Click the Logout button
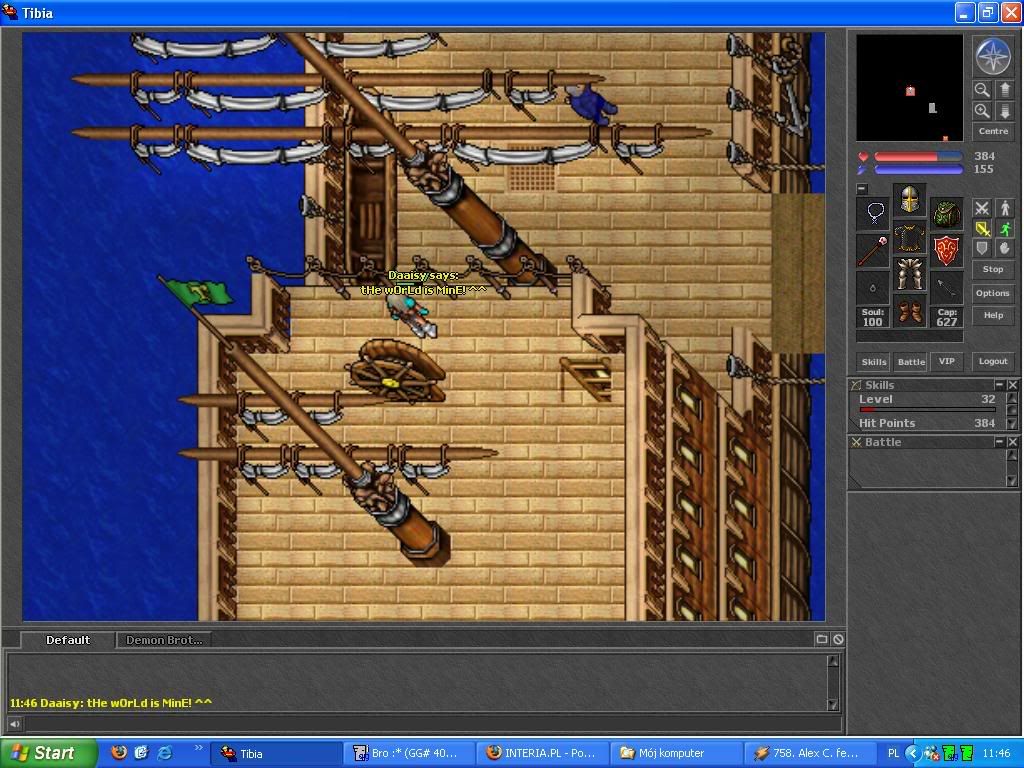Viewport: 1024px width, 768px height. pyautogui.click(x=993, y=361)
